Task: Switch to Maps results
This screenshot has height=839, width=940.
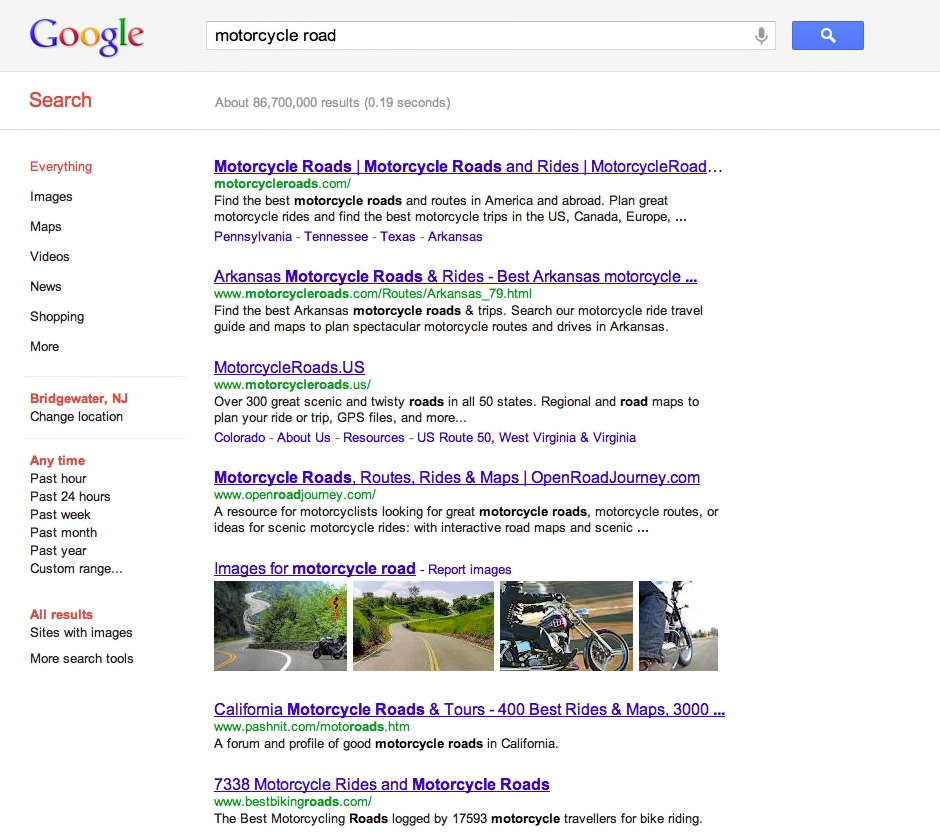Action: (x=46, y=227)
